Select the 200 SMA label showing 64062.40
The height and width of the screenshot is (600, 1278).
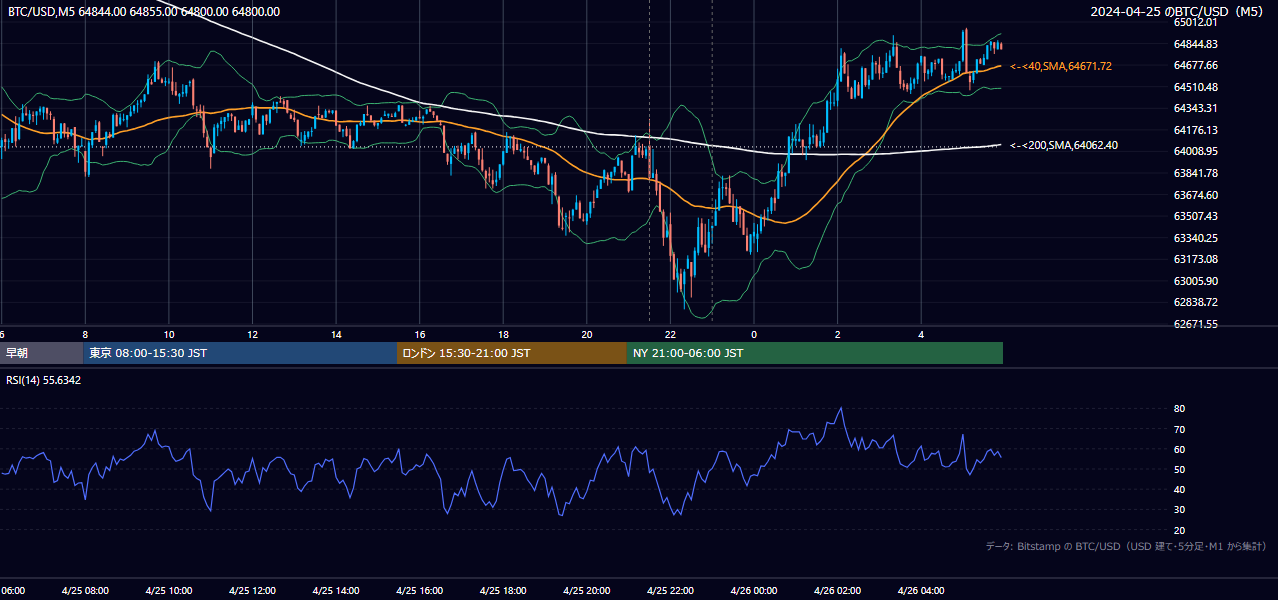(x=1064, y=145)
